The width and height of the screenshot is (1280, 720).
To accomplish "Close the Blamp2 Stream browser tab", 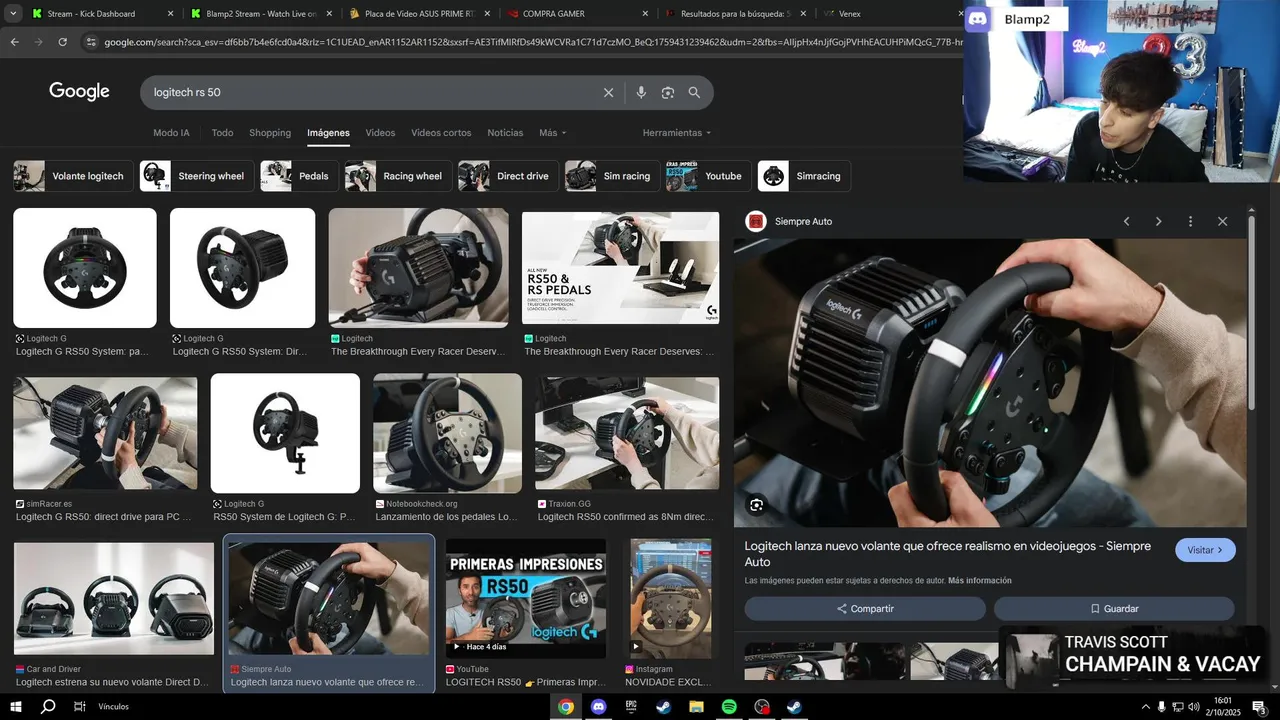I will coord(329,14).
